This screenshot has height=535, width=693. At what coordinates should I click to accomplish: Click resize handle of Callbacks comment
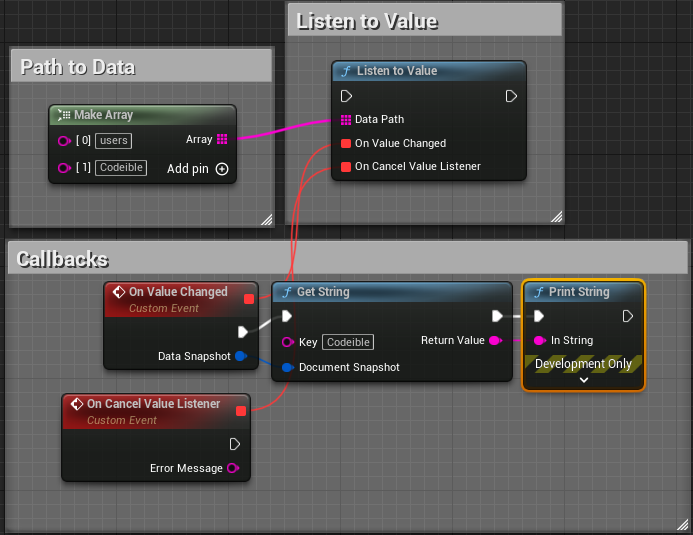[x=683, y=524]
